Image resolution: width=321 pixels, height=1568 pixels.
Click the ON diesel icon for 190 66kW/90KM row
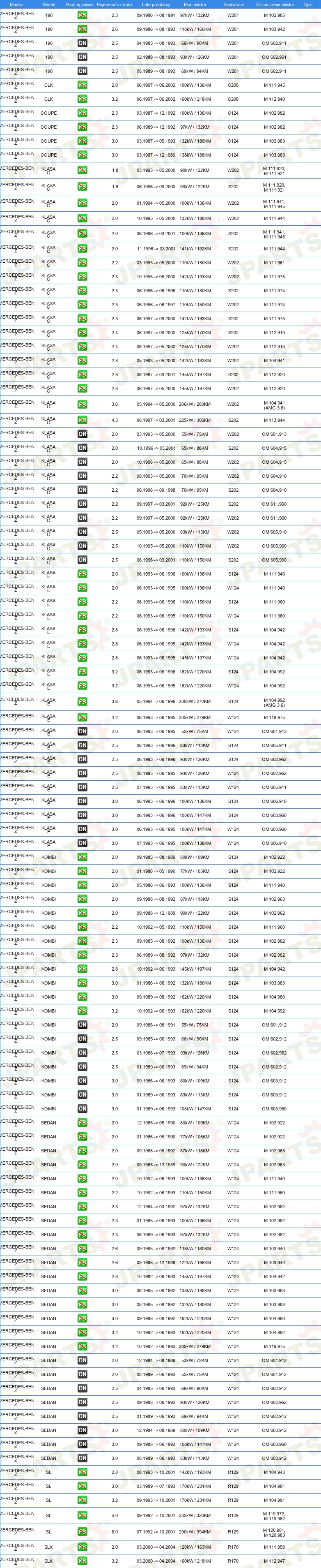point(82,43)
